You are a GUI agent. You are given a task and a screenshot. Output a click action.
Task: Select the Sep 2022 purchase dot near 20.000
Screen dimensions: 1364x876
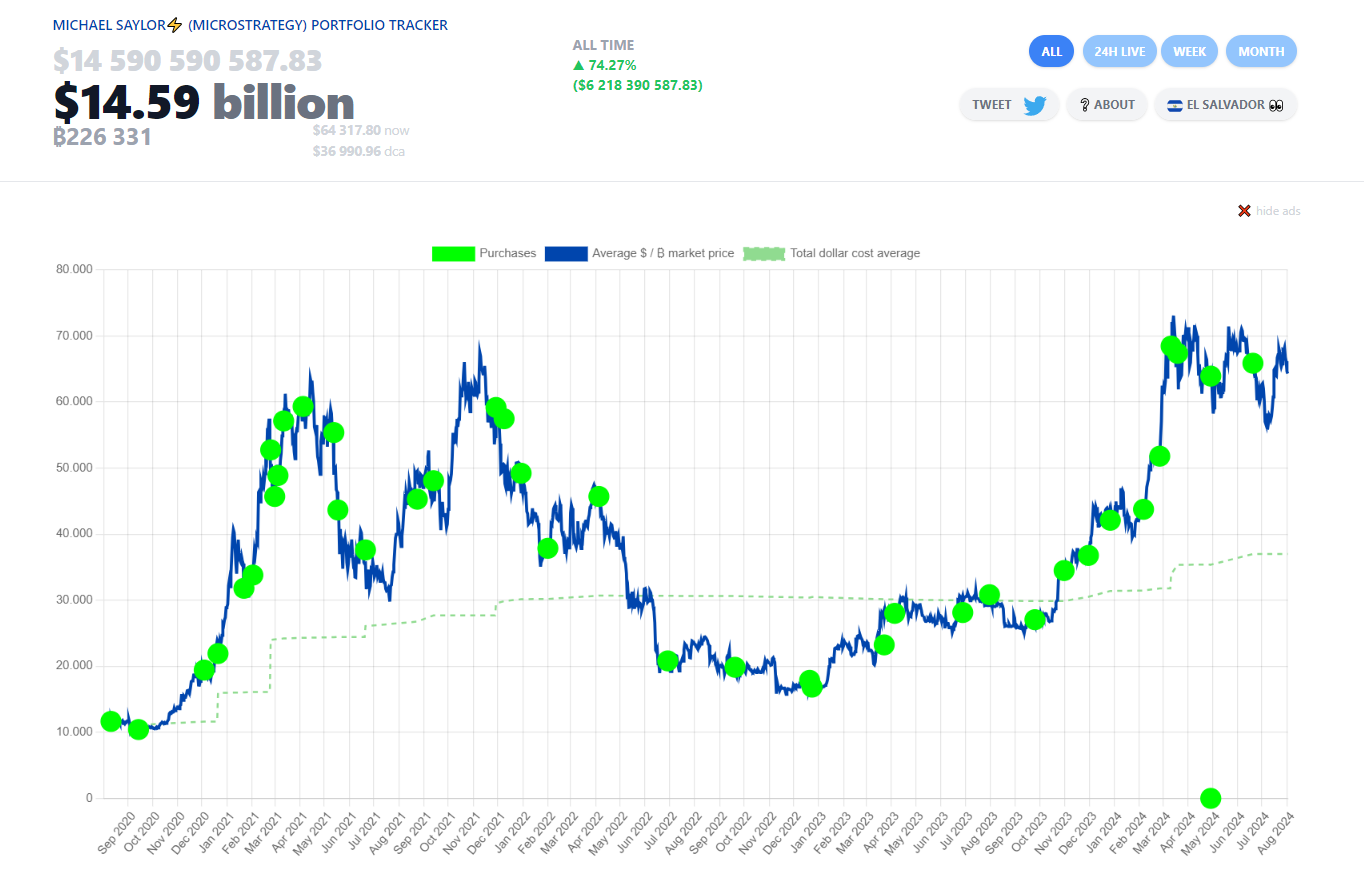[x=735, y=667]
